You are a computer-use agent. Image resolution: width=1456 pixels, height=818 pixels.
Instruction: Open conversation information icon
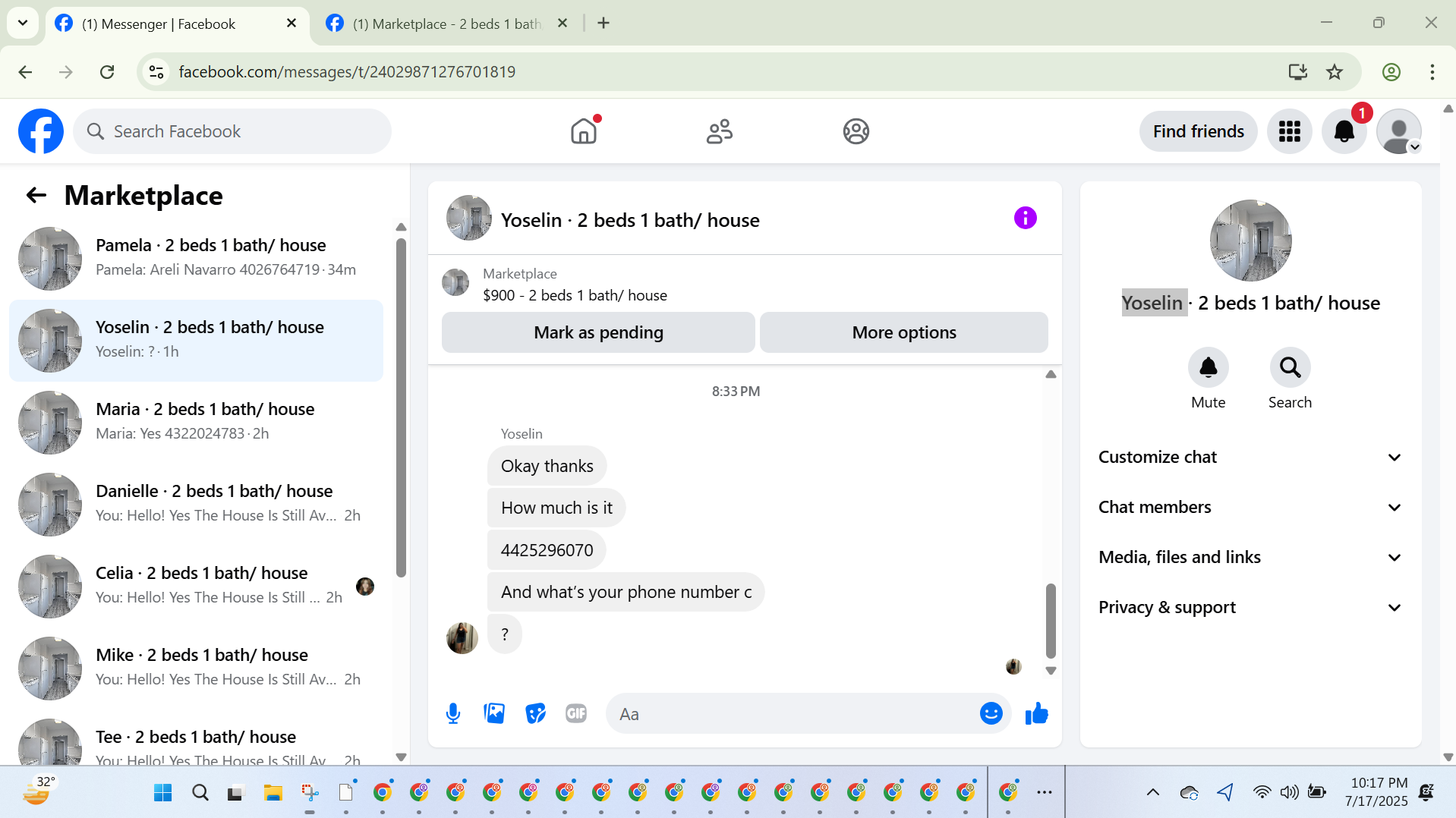pos(1025,219)
